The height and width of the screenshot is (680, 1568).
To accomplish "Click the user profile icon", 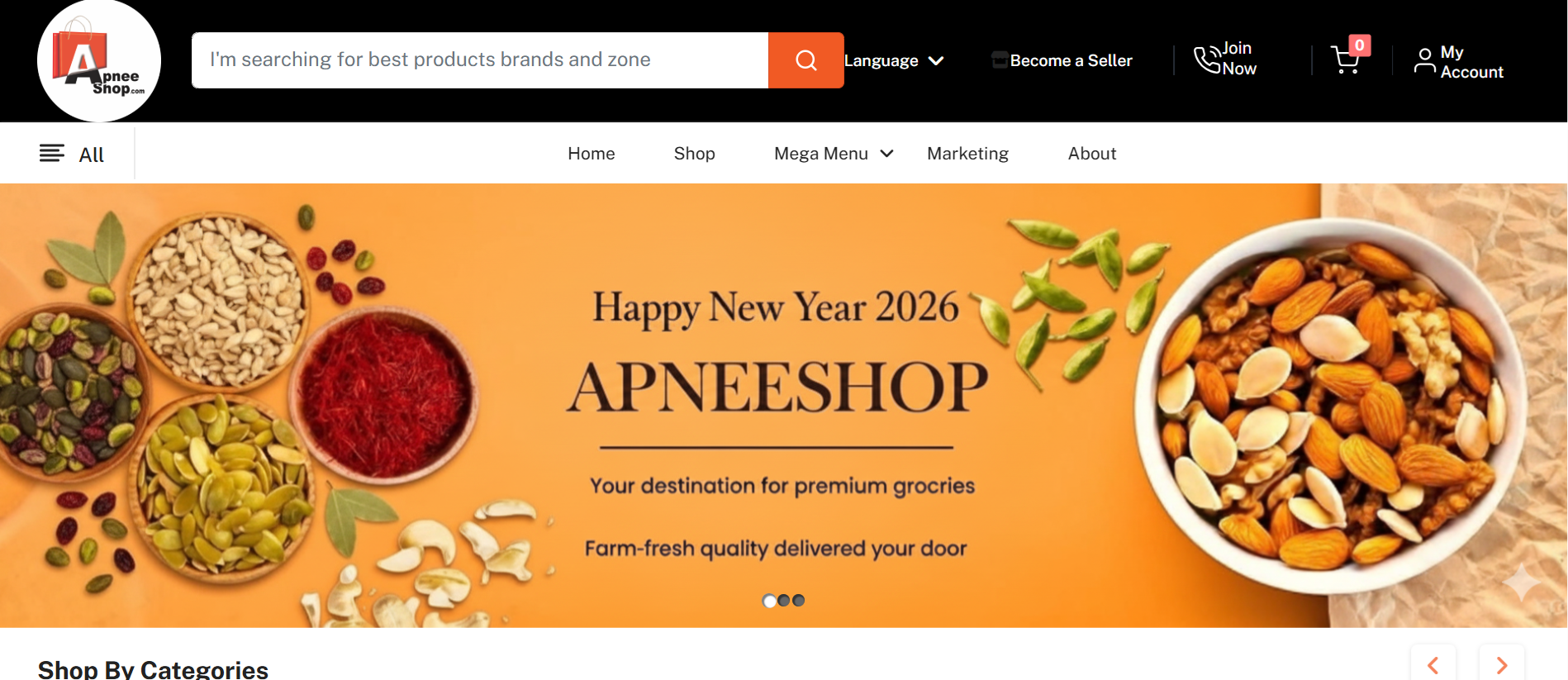I will tap(1424, 60).
